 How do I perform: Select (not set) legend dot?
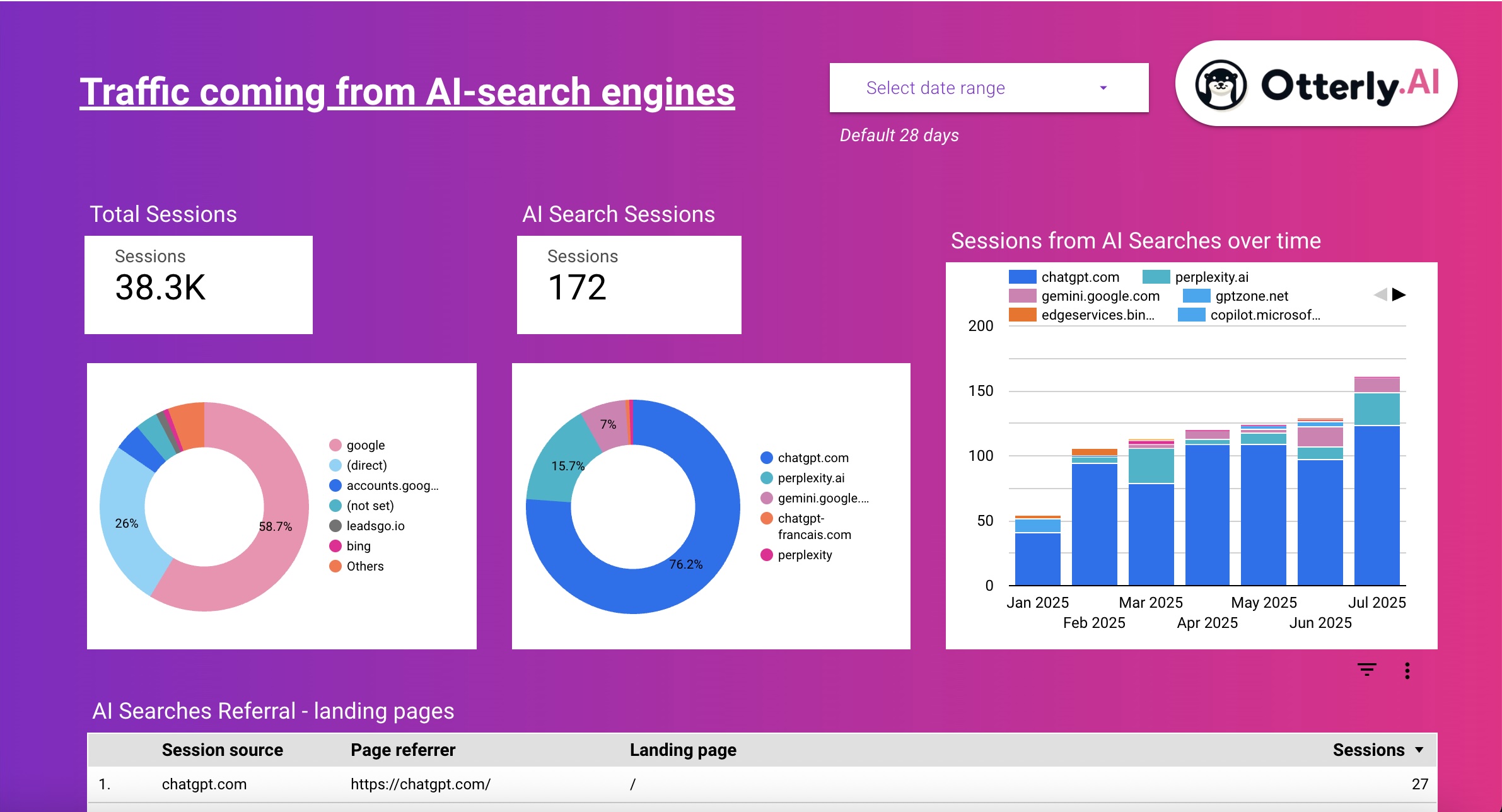(x=335, y=506)
